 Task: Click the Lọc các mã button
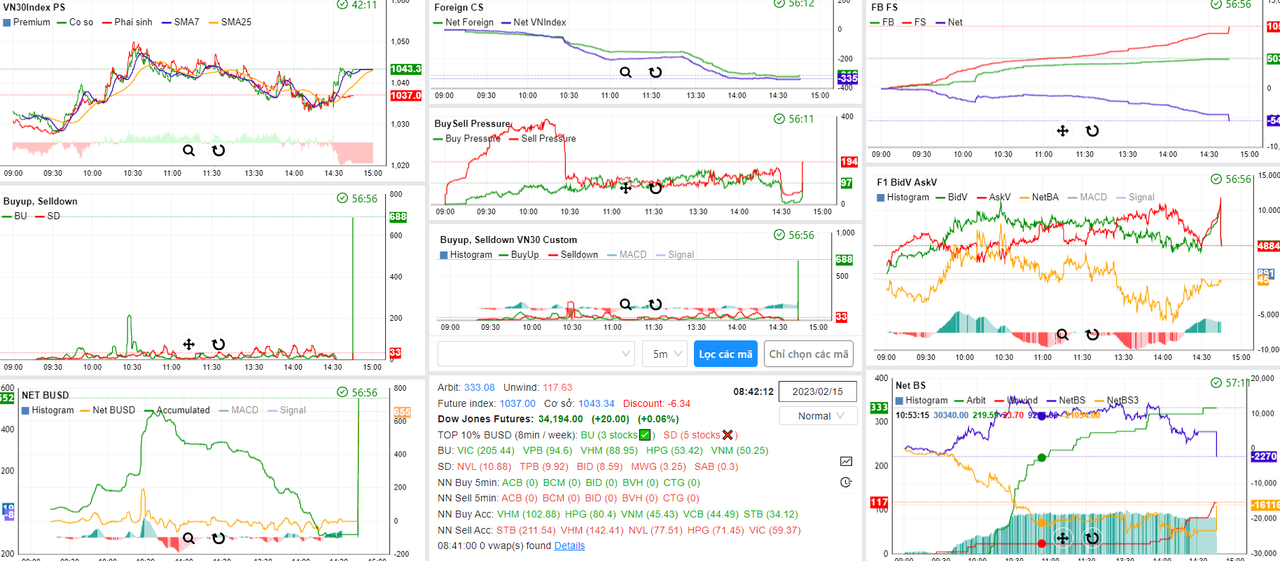pyautogui.click(x=726, y=353)
